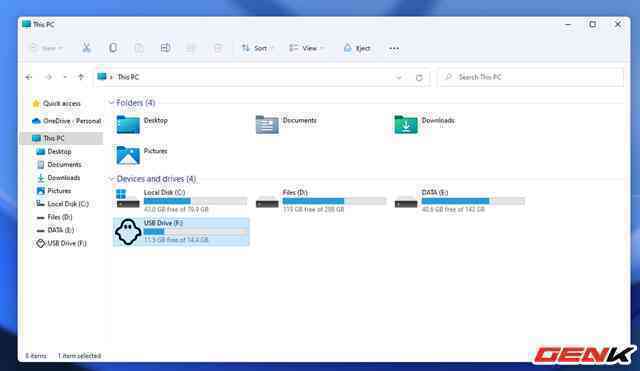
Task: Go up one level arrow
Action: point(81,77)
